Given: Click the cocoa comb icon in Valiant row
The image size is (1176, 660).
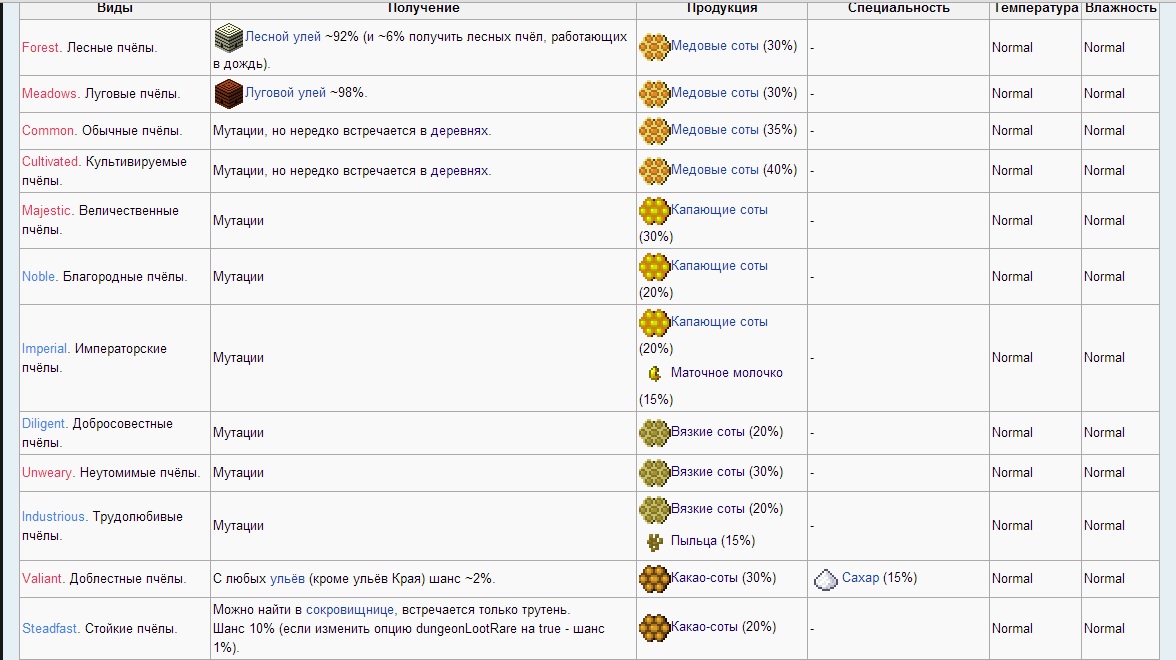Looking at the screenshot, I should (654, 578).
